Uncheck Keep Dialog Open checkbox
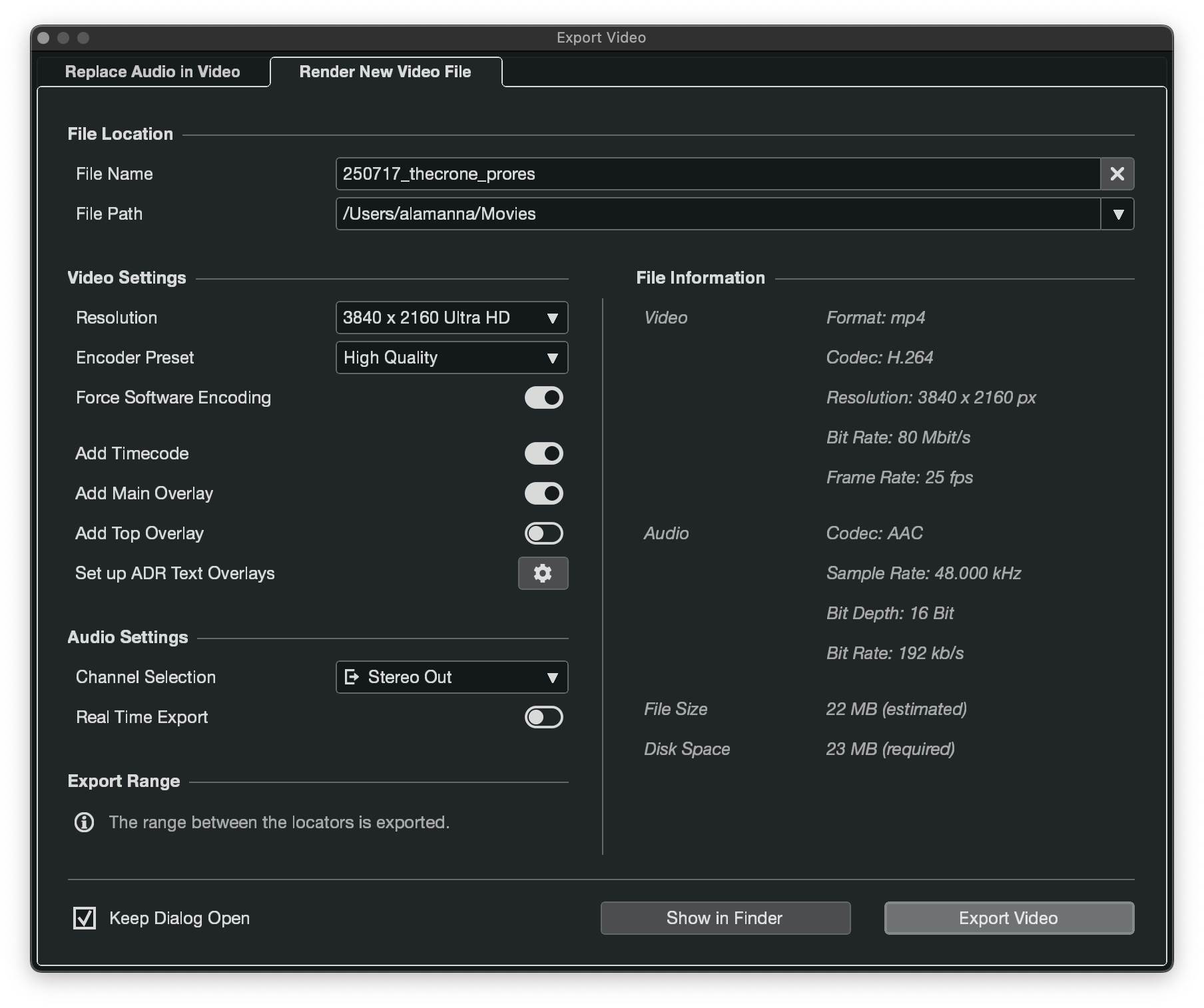 point(85,918)
